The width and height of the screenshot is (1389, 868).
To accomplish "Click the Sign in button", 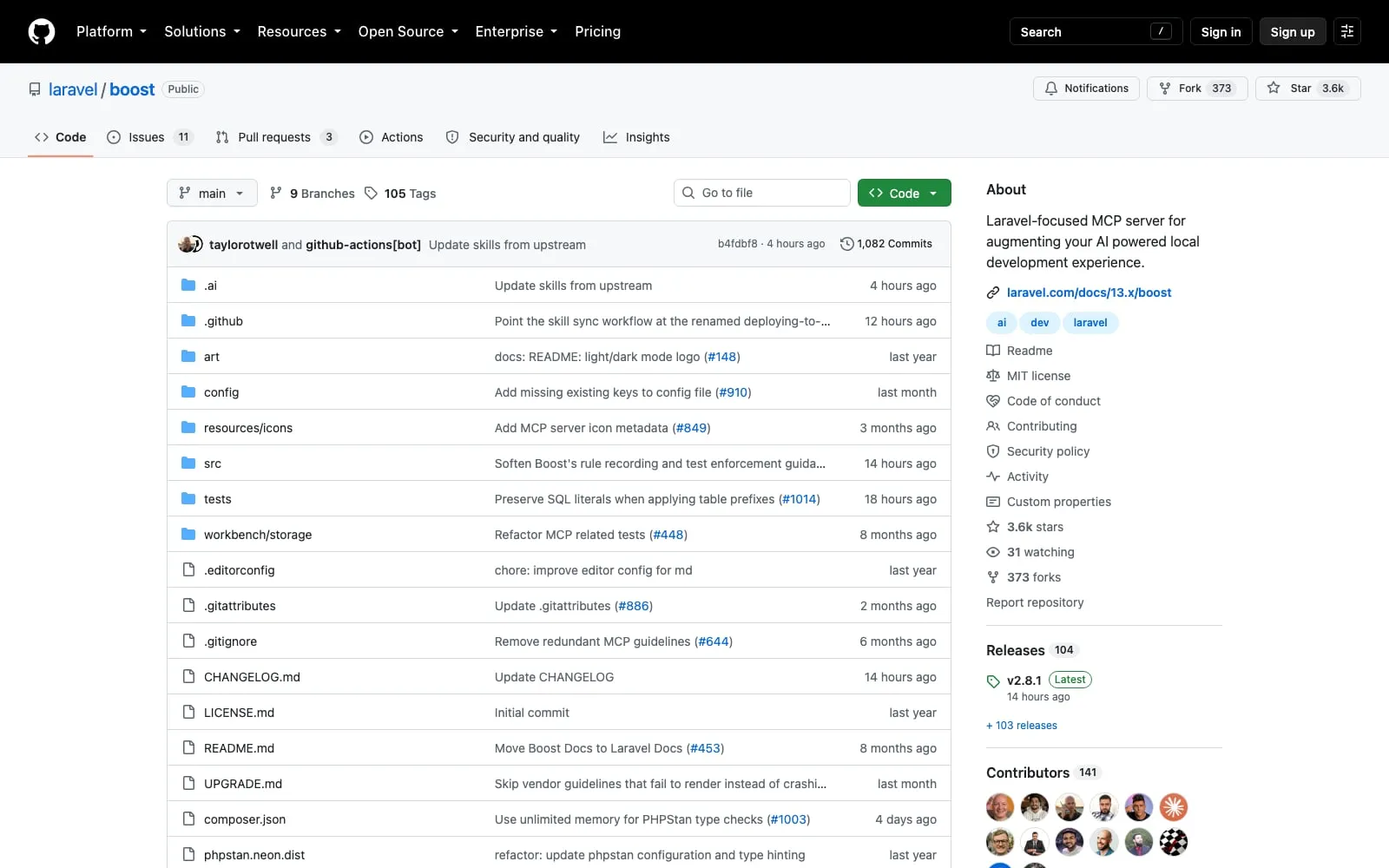I will (1221, 31).
